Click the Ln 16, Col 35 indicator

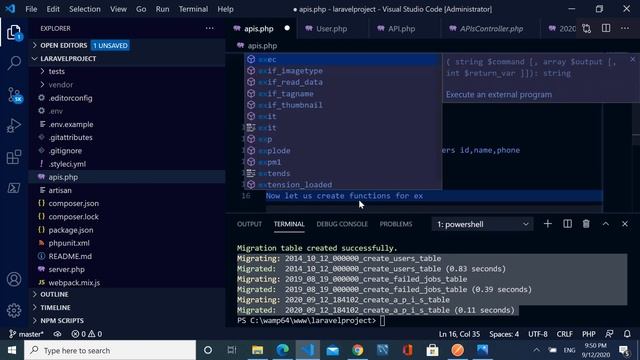tap(459, 334)
